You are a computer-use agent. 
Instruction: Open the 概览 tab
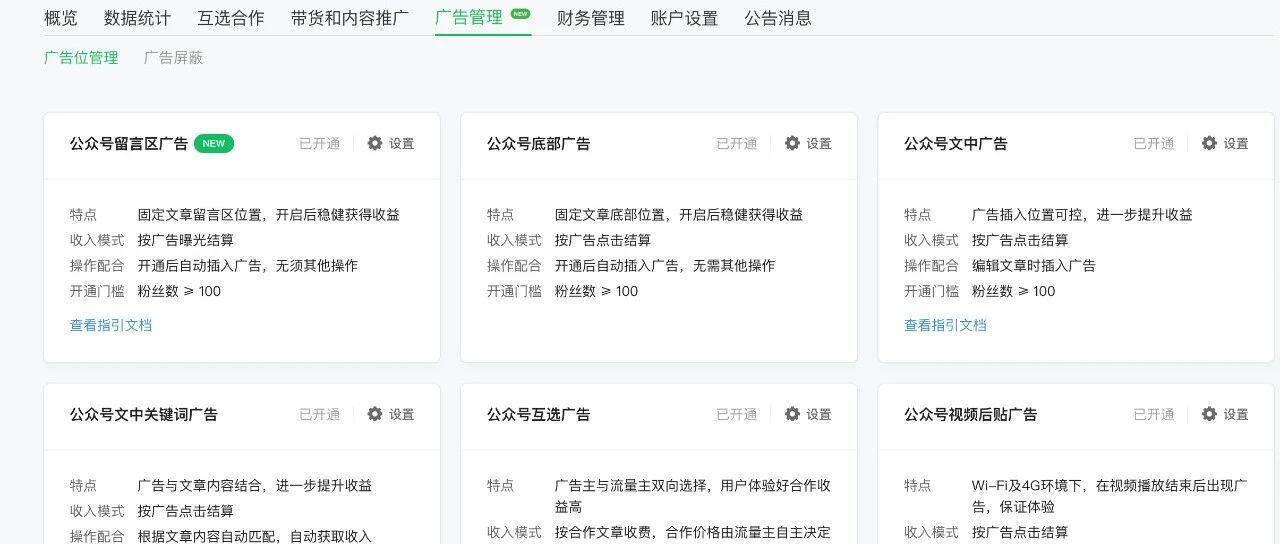coord(61,18)
